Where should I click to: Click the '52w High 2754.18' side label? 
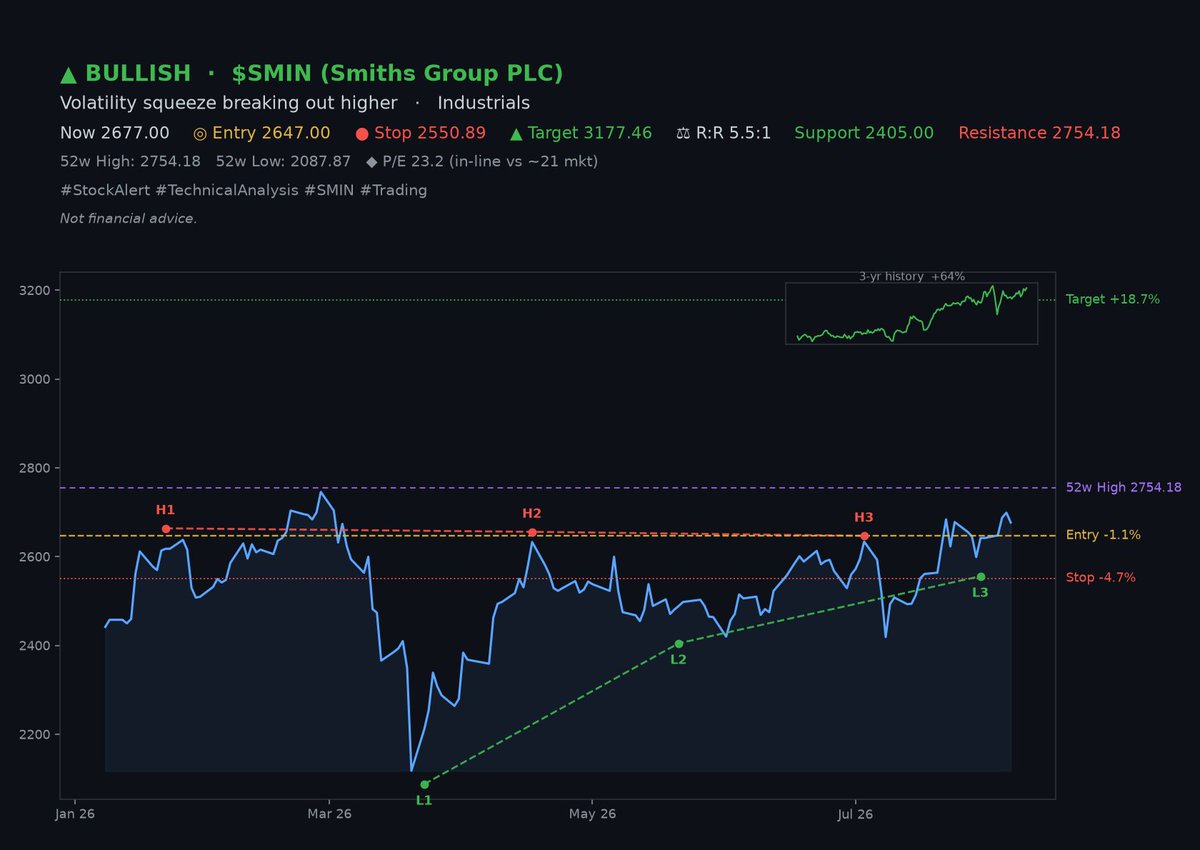point(1126,487)
